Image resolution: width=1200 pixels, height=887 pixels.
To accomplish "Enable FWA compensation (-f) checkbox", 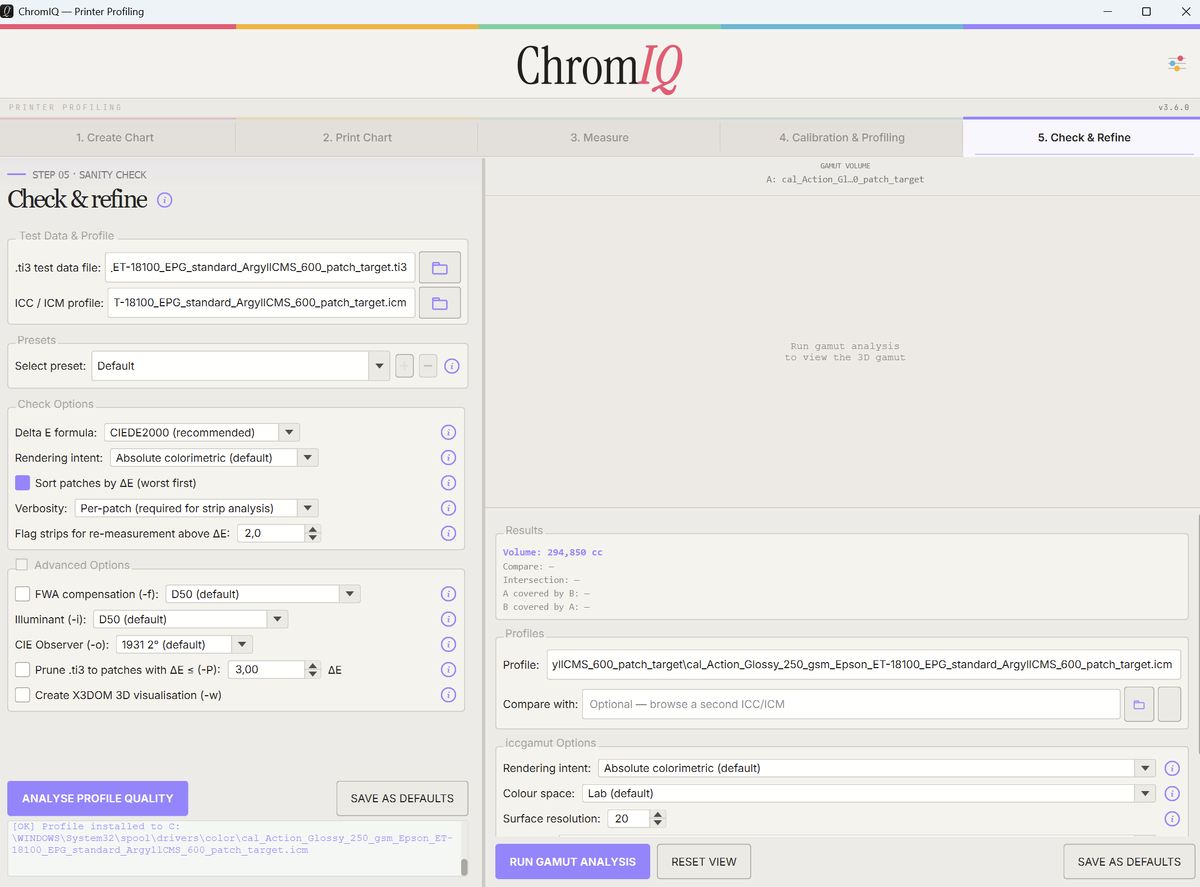I will coord(23,594).
